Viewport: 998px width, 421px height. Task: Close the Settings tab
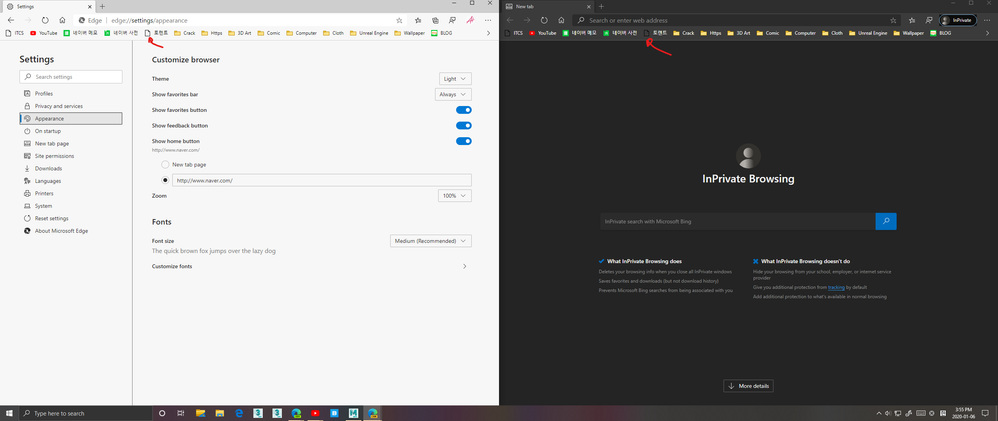click(x=88, y=6)
